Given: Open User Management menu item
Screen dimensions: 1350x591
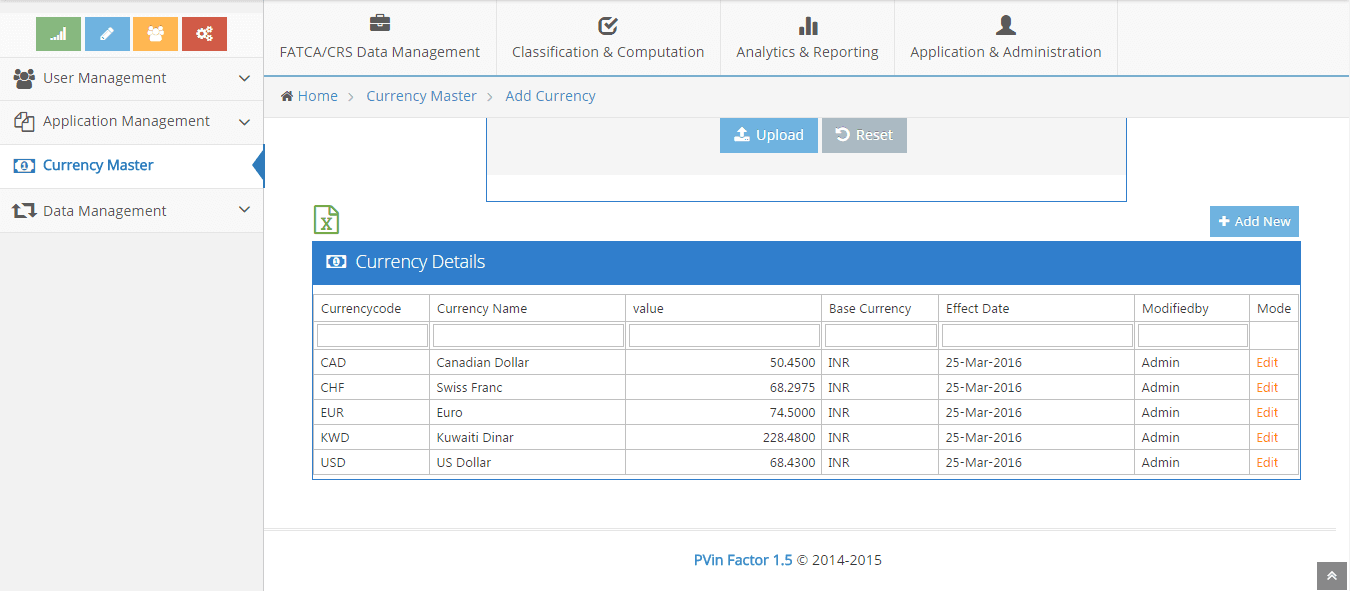Looking at the screenshot, I should [x=131, y=78].
